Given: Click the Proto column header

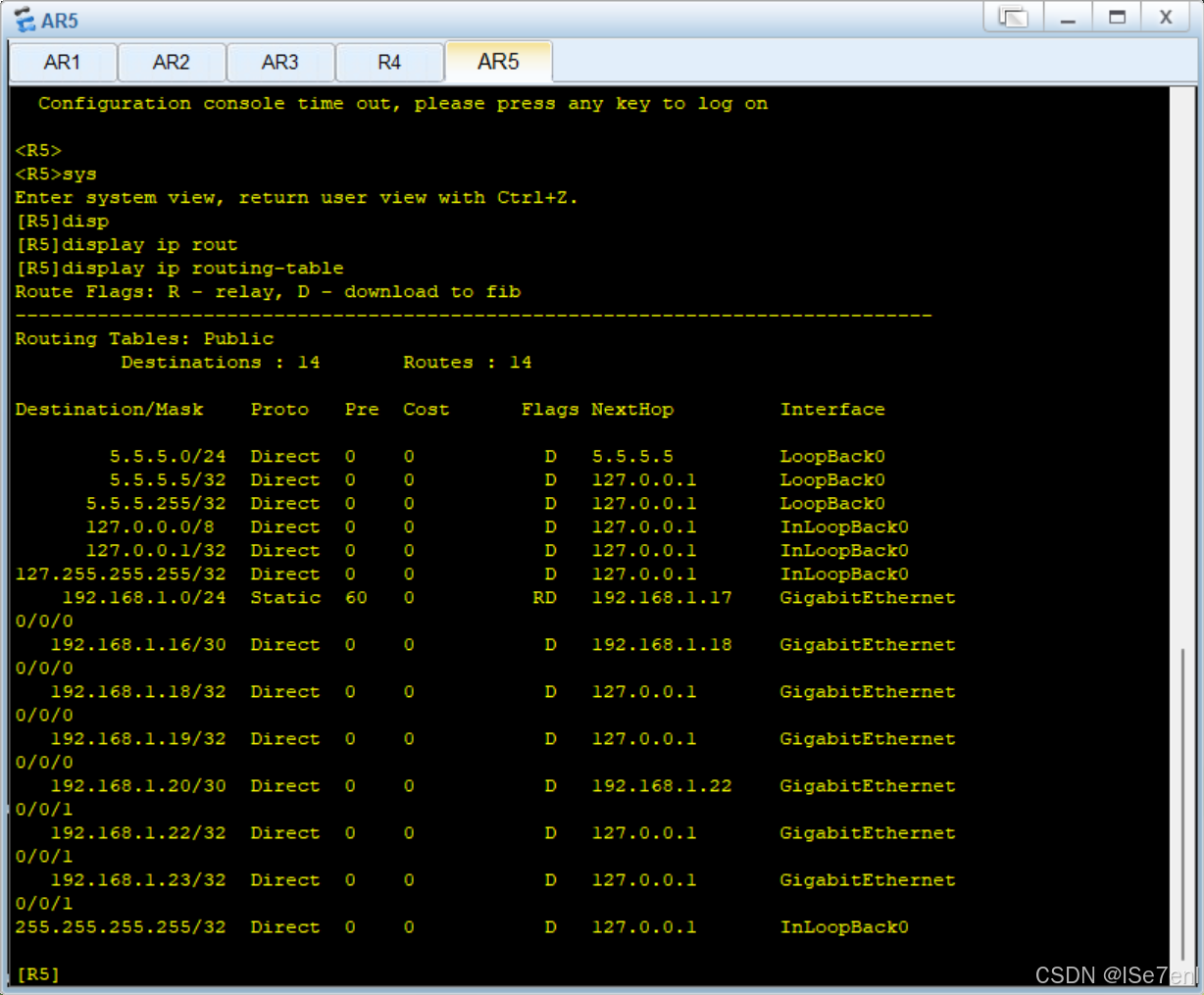Looking at the screenshot, I should (279, 410).
